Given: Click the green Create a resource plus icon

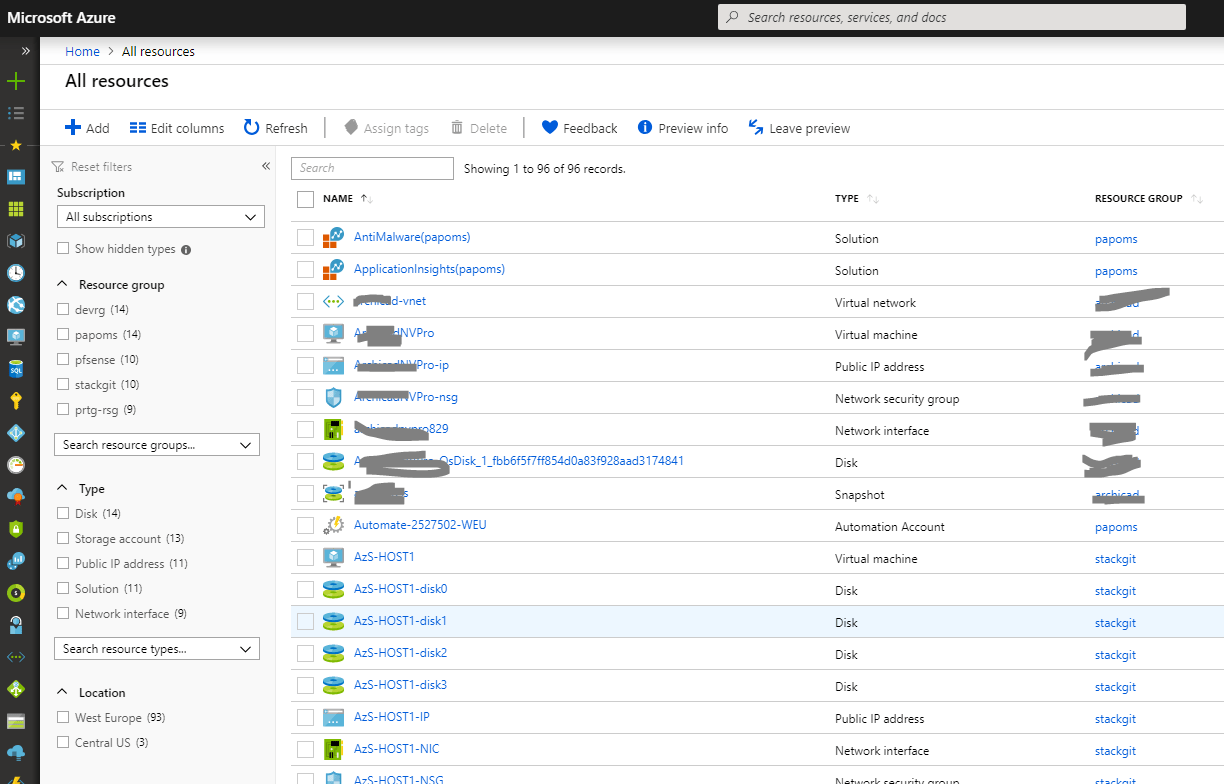Looking at the screenshot, I should tap(15, 80).
